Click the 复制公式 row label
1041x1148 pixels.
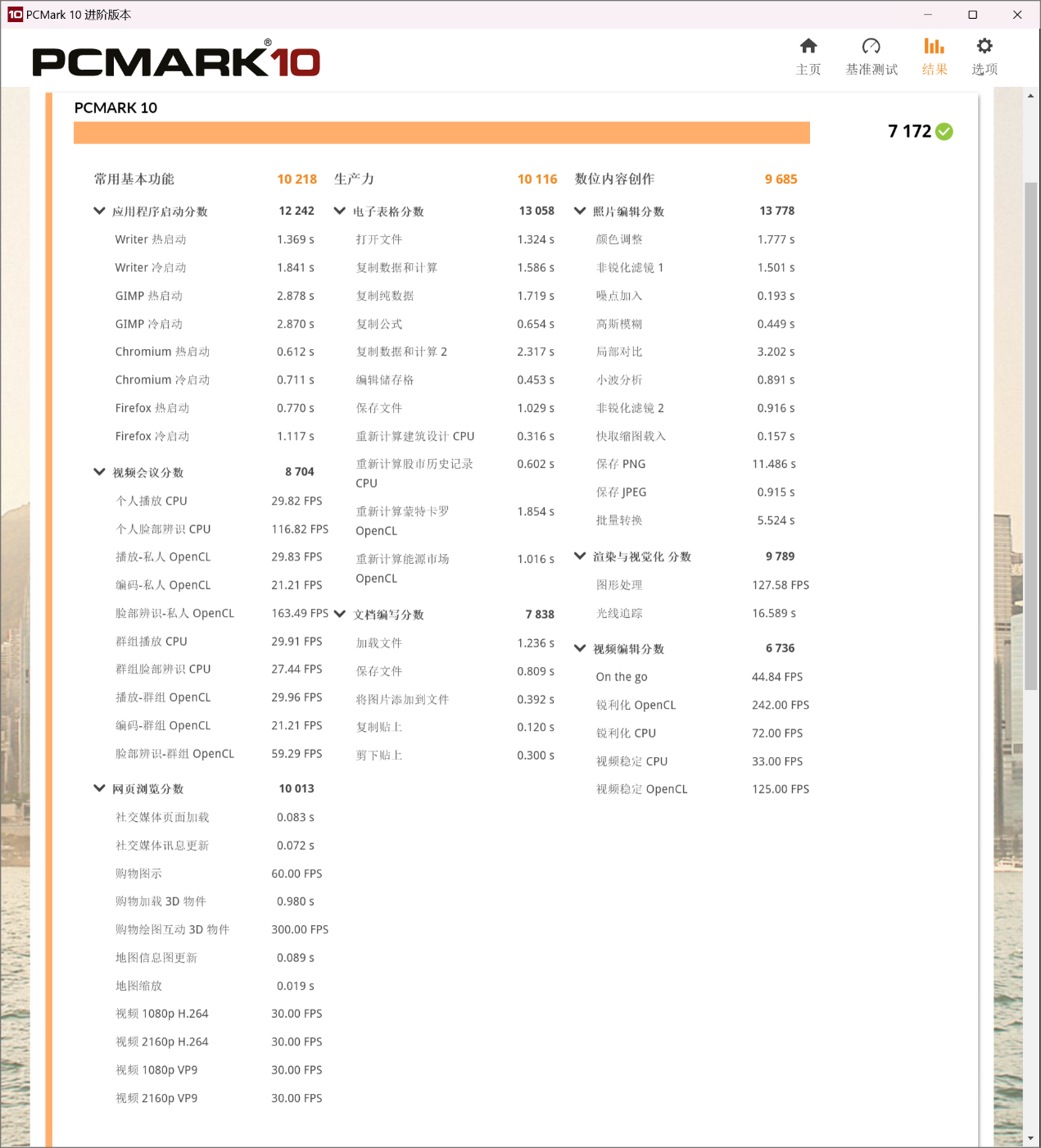(x=379, y=324)
